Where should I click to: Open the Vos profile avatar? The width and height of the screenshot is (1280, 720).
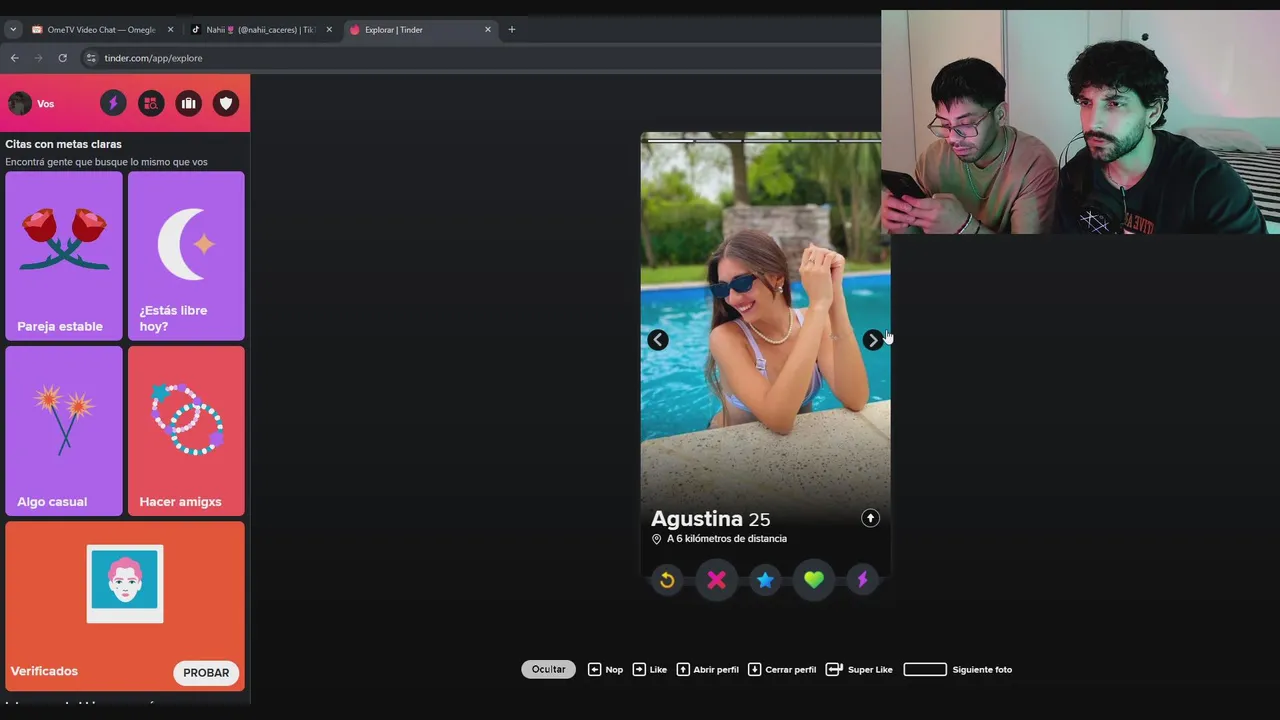(x=20, y=103)
